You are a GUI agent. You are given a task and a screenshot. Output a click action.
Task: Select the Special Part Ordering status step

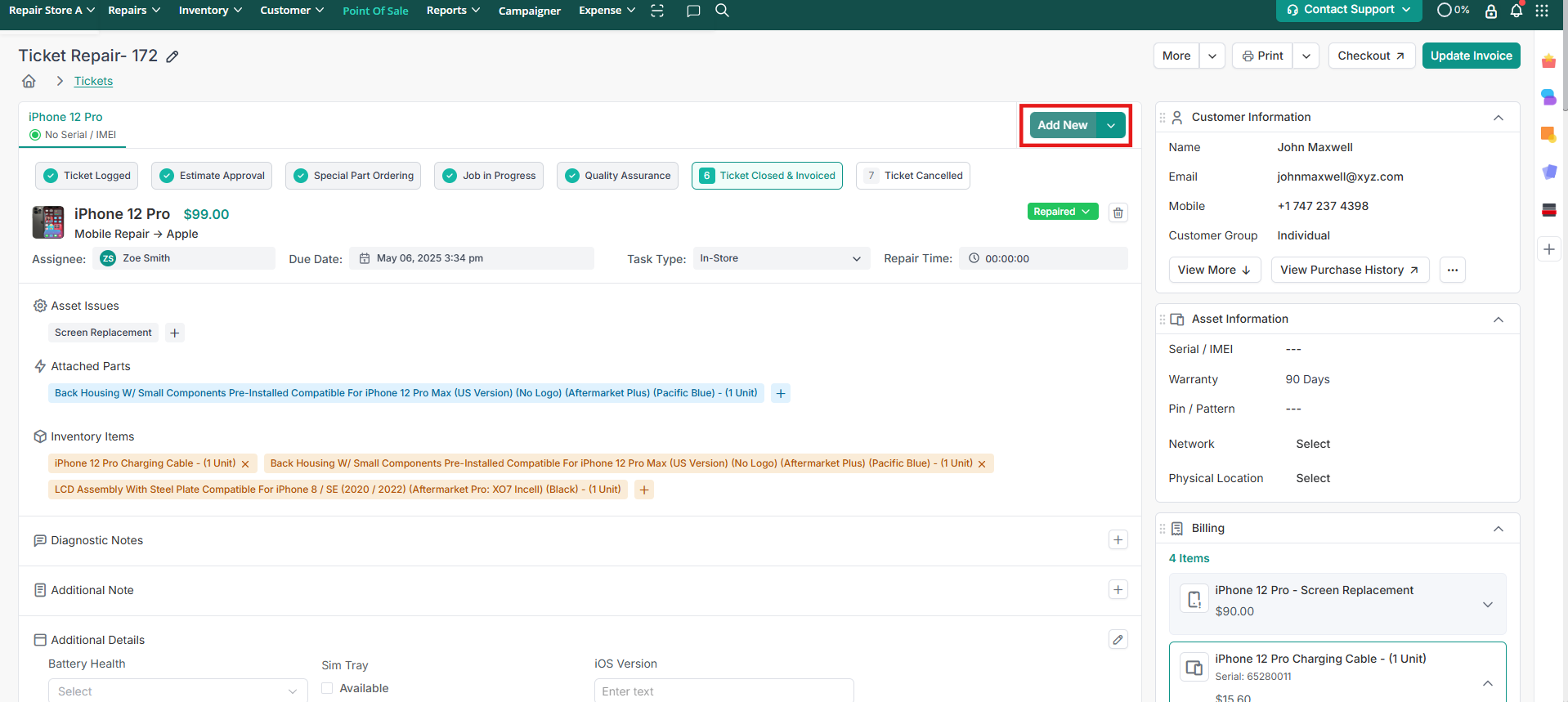[x=353, y=176]
